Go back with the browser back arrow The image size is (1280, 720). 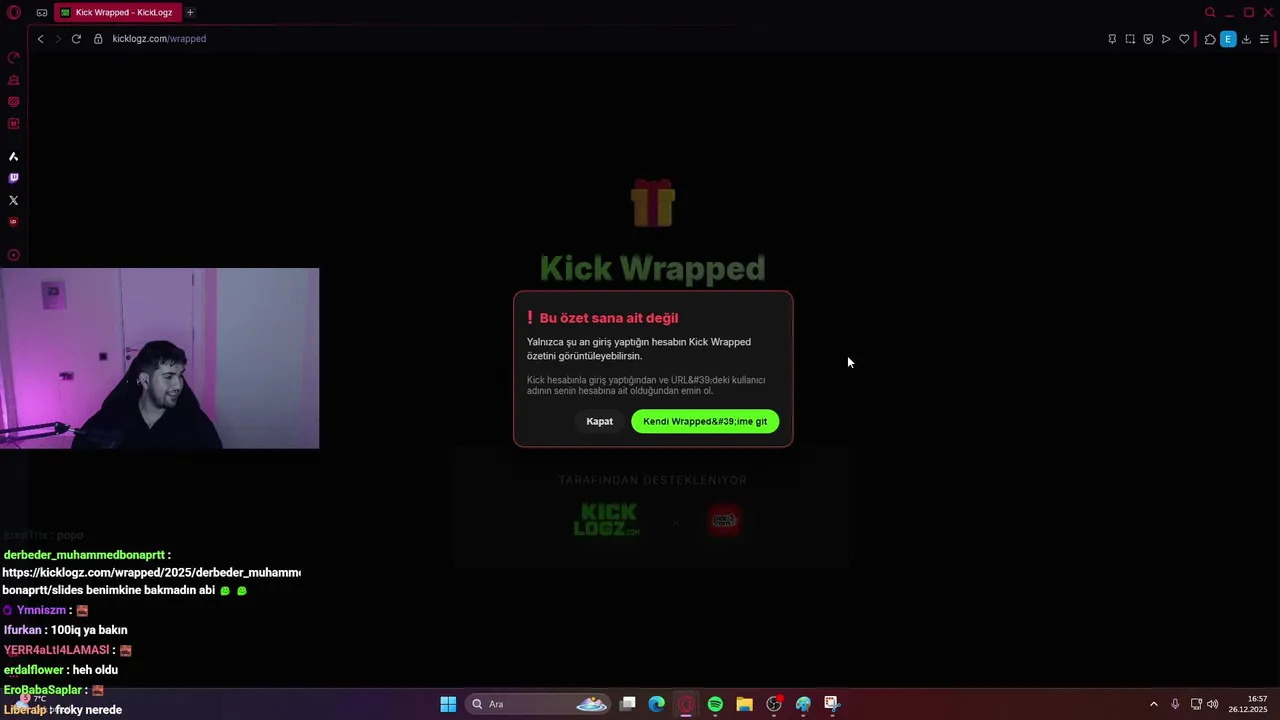click(40, 39)
